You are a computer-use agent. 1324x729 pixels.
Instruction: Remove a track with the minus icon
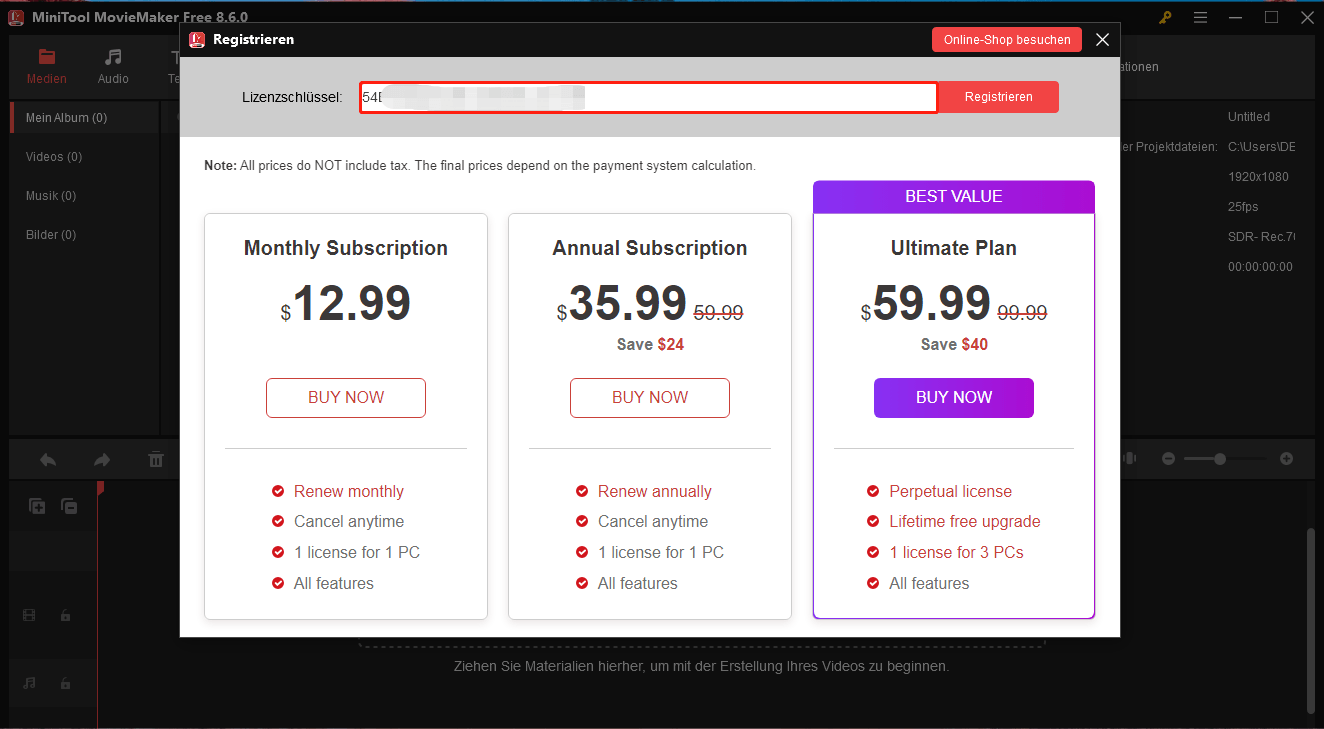69,507
